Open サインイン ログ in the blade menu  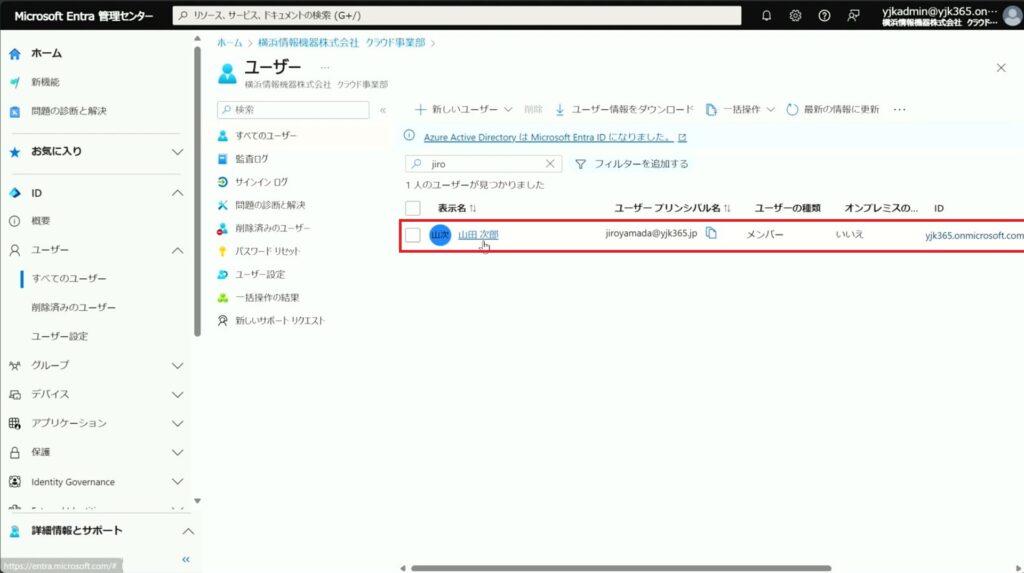pyautogui.click(x=261, y=182)
